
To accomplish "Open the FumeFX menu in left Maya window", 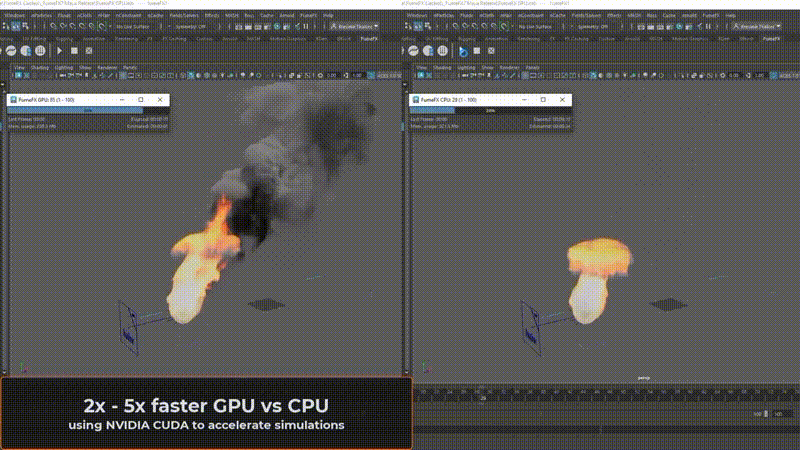I will 308,16.
